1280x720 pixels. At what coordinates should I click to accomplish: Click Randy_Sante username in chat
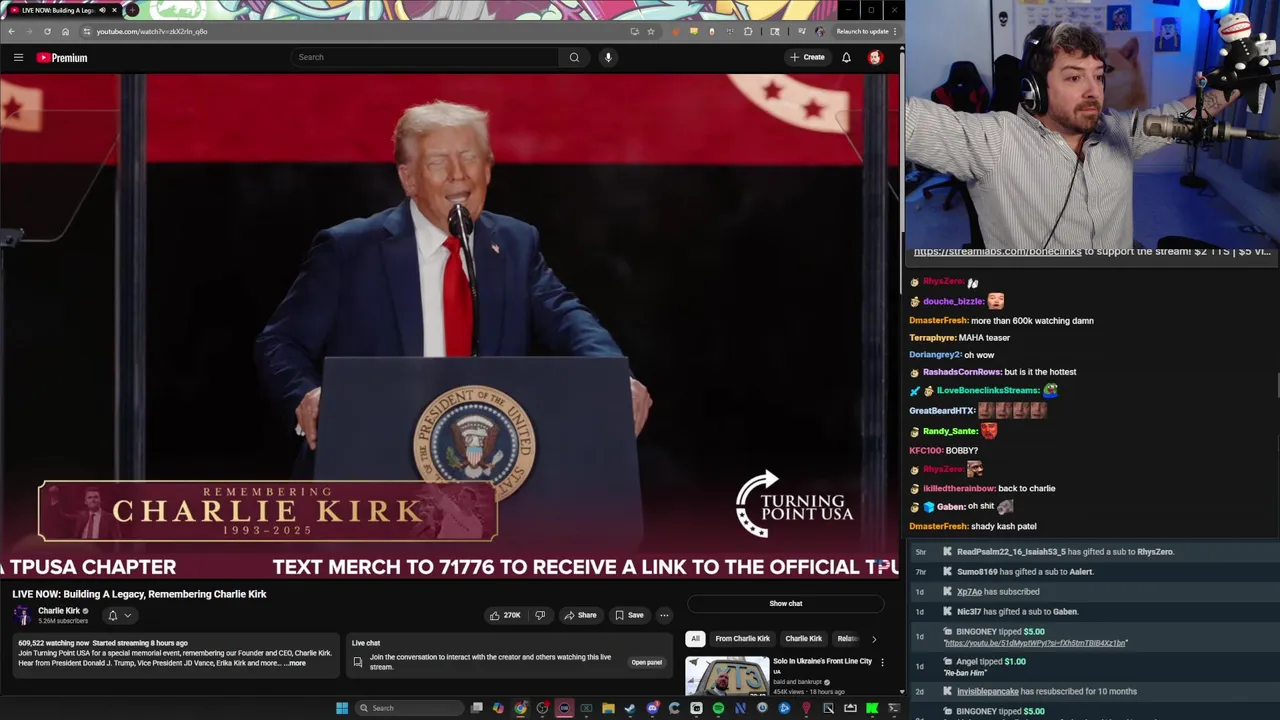click(950, 431)
